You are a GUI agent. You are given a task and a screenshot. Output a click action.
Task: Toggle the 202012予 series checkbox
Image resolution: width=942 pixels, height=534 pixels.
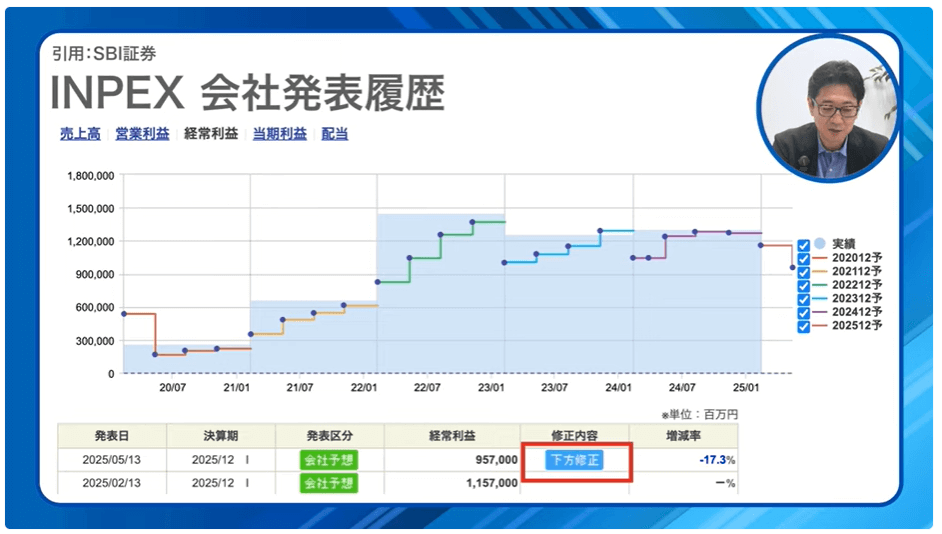[x=803, y=259]
